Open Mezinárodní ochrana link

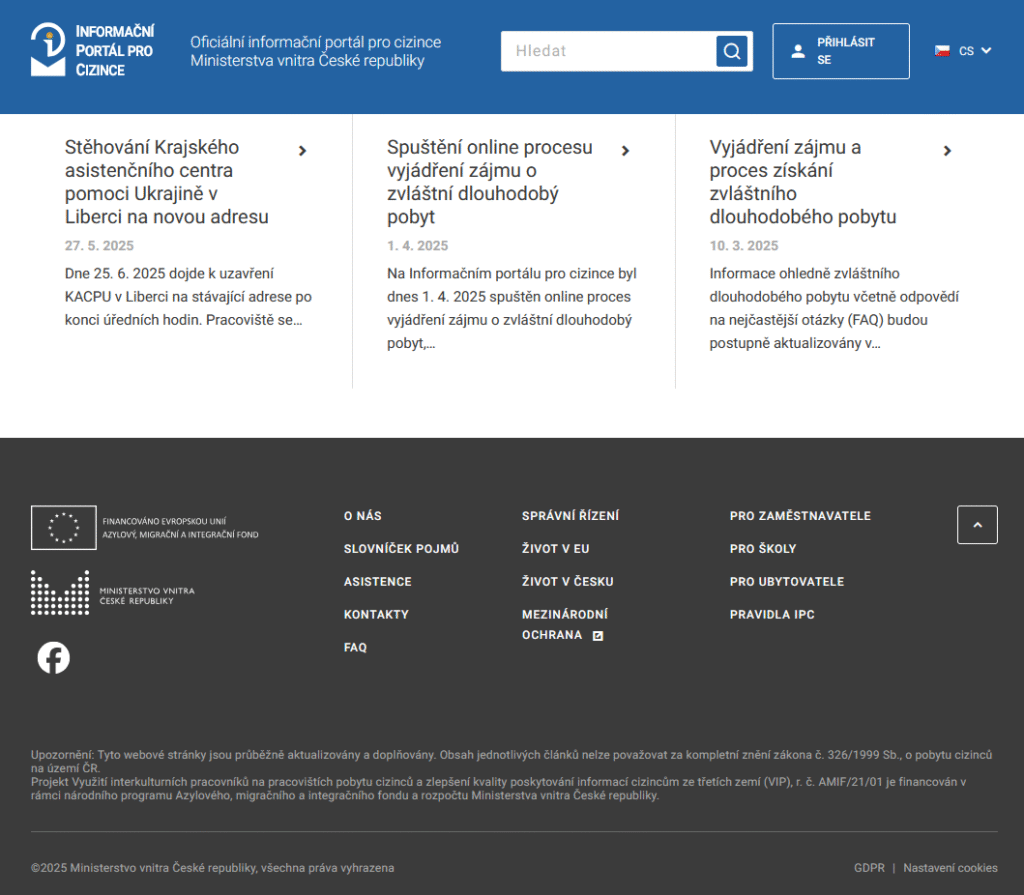point(564,625)
